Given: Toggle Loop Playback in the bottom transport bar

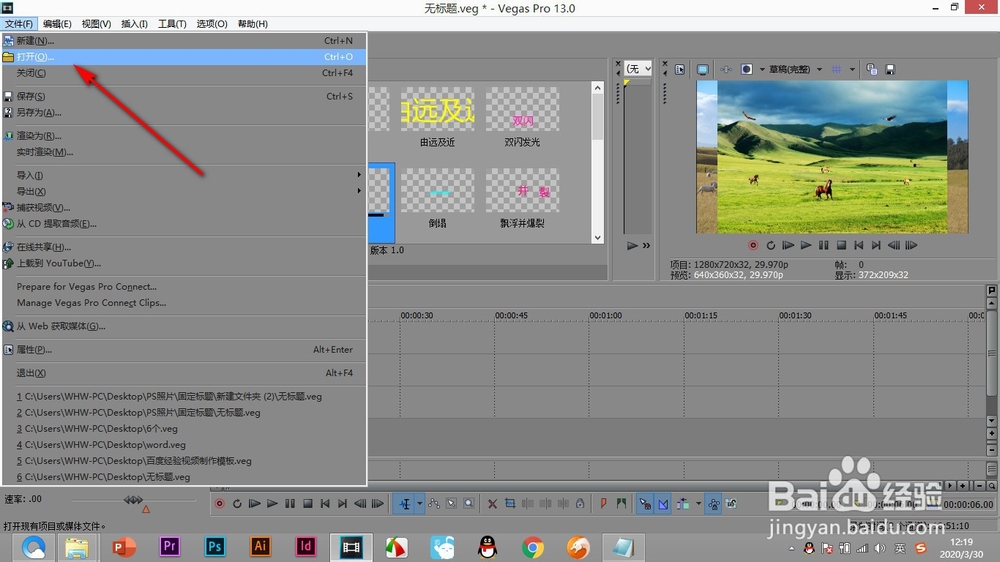Looking at the screenshot, I should (x=237, y=504).
